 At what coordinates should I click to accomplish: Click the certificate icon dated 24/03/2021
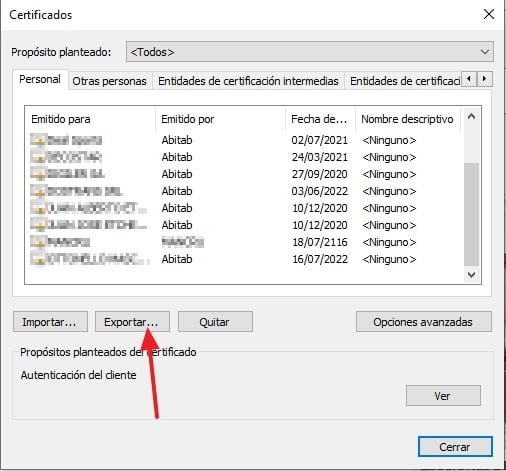point(38,157)
